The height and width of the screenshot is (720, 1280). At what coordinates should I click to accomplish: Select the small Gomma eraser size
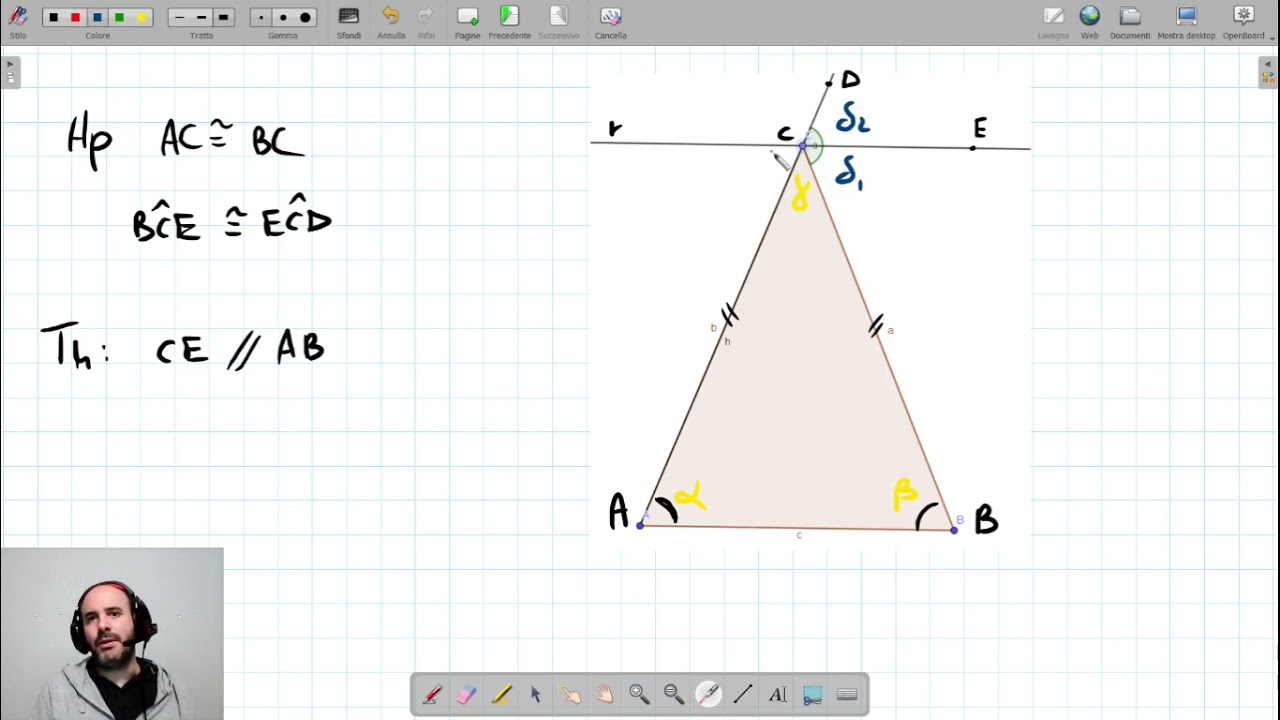tap(261, 18)
